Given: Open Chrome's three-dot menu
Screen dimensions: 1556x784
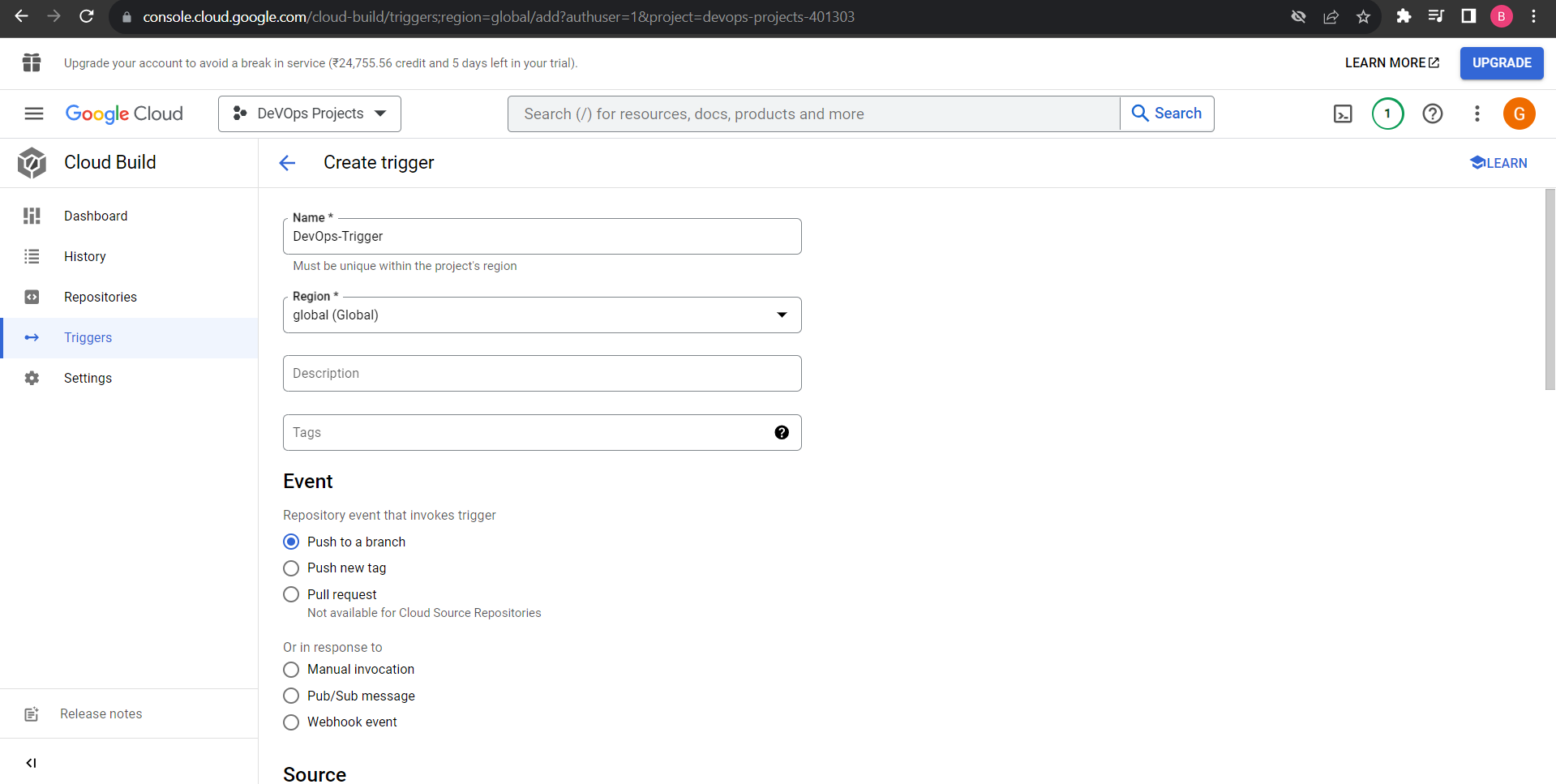Looking at the screenshot, I should tap(1533, 16).
